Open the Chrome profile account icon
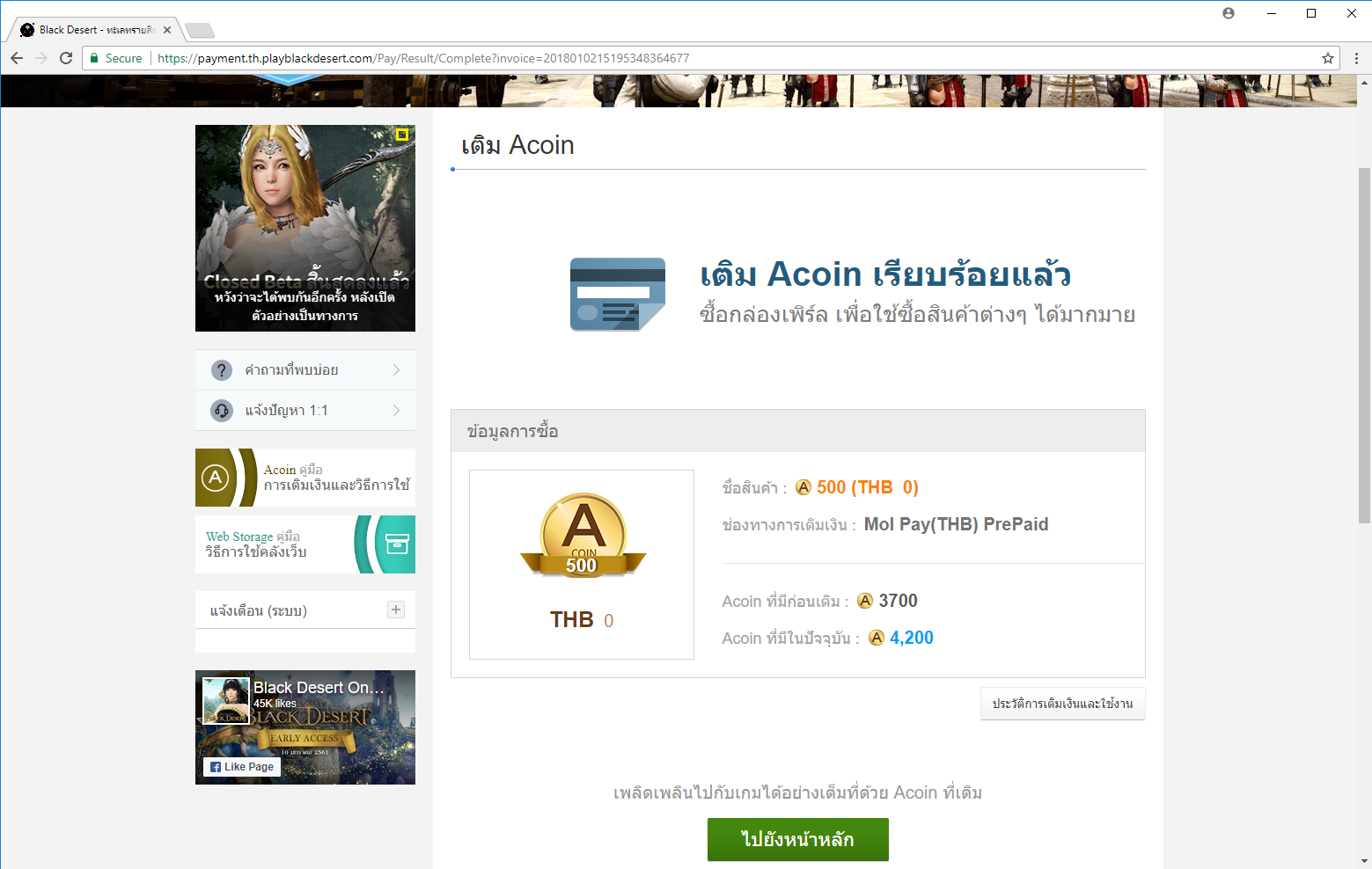Screen dimensions: 1372x869 point(1228,13)
